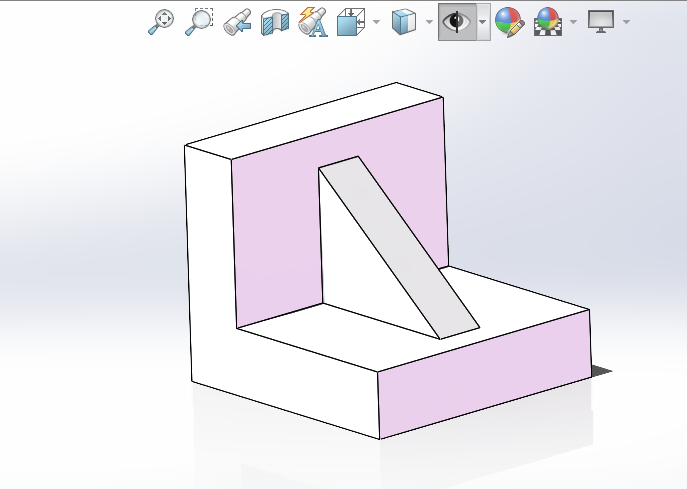687x489 pixels.
Task: Open the Apply Scene dropdown arrow
Action: click(573, 21)
